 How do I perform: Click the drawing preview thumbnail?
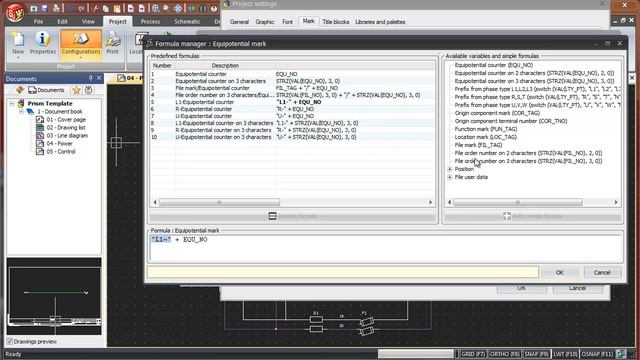pos(54,297)
